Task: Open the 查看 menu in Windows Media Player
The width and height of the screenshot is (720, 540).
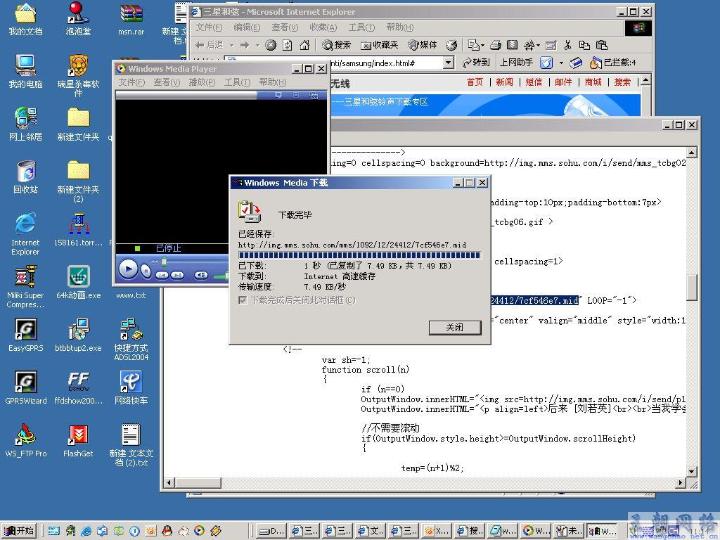Action: [167, 82]
